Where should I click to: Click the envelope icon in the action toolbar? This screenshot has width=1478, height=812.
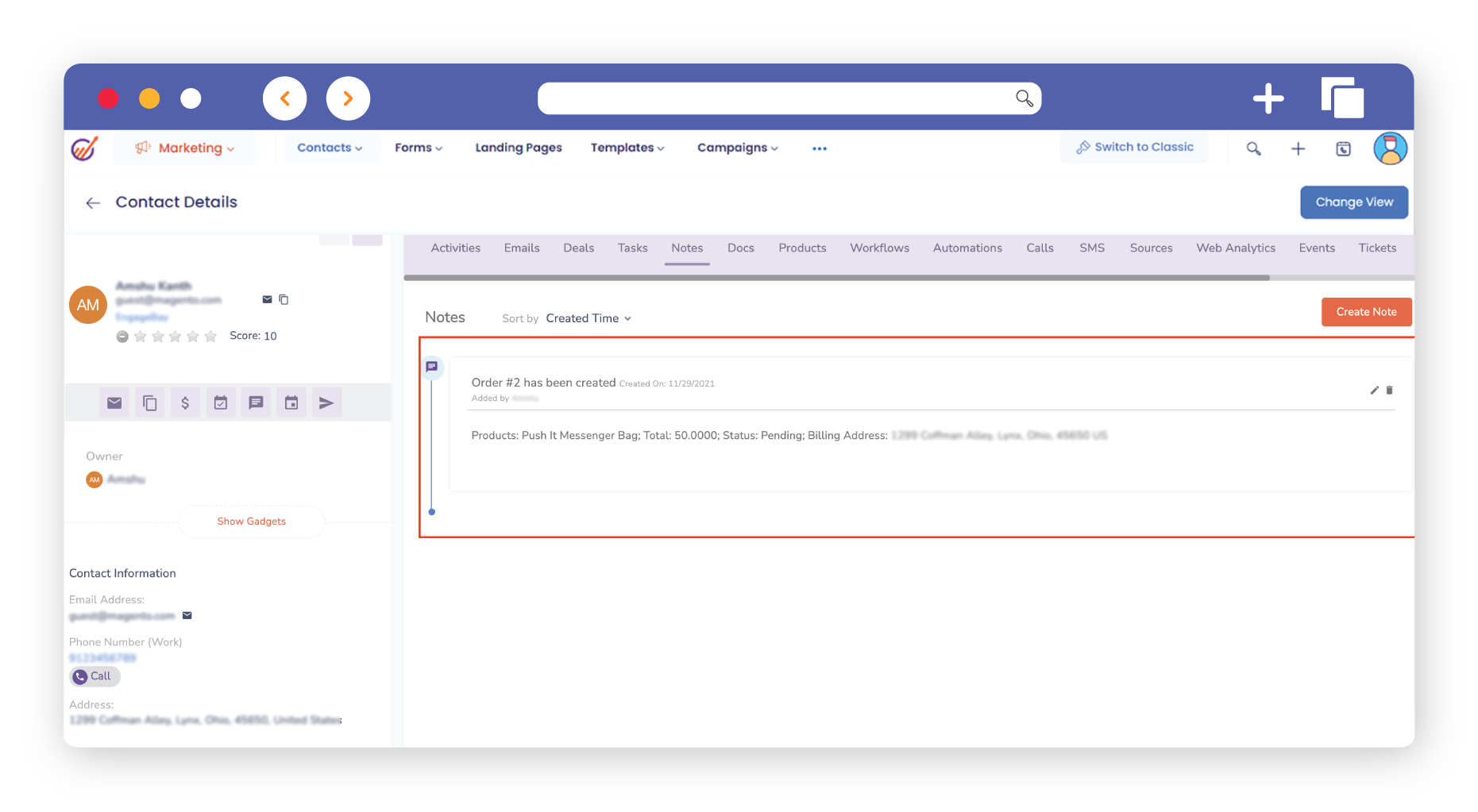pyautogui.click(x=114, y=403)
